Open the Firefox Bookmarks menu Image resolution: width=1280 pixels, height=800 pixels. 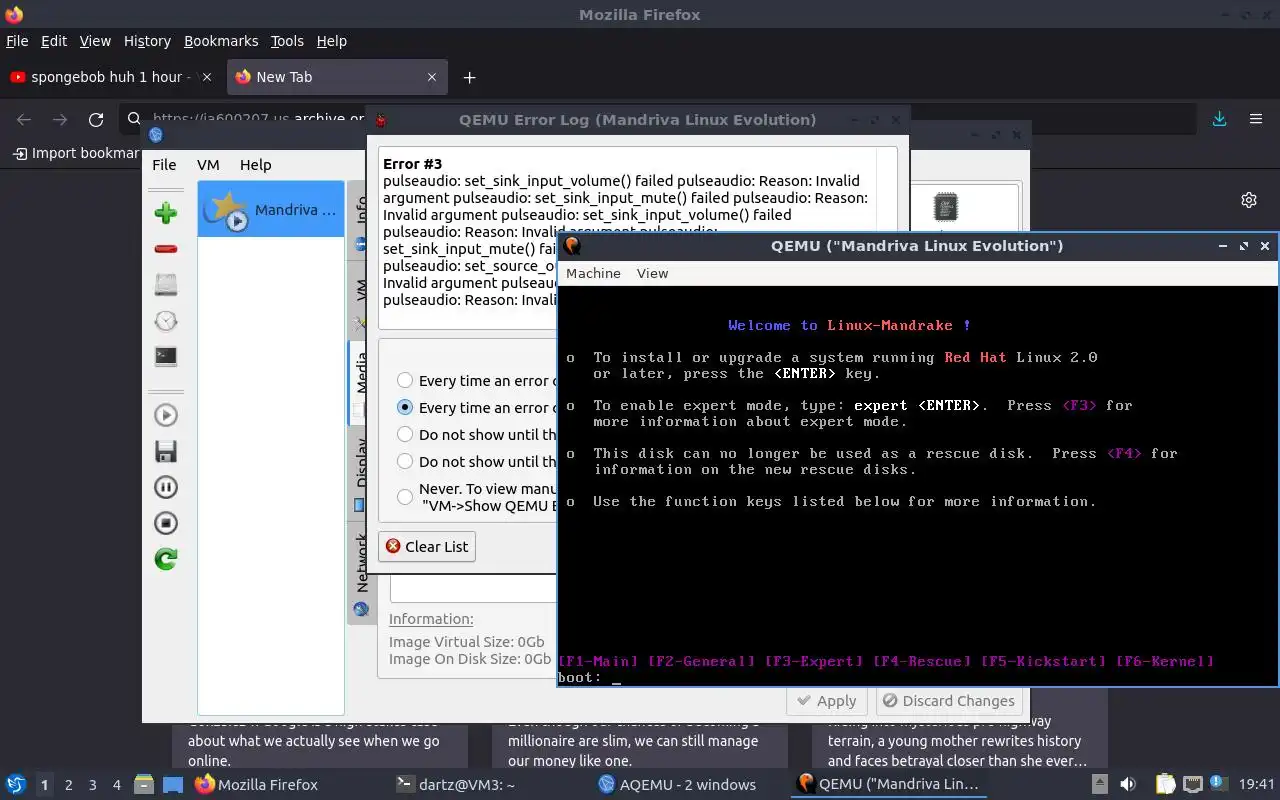click(221, 41)
